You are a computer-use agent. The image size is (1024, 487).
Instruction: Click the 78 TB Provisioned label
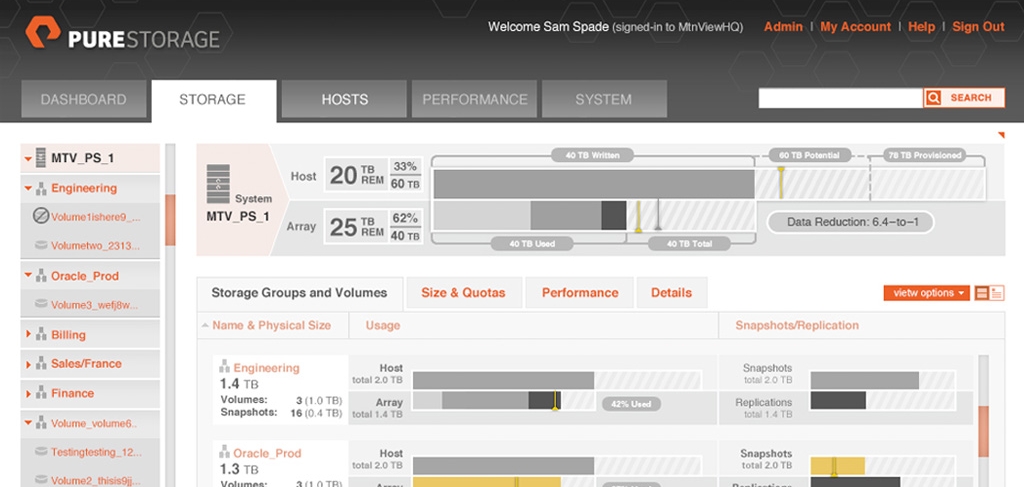(927, 155)
